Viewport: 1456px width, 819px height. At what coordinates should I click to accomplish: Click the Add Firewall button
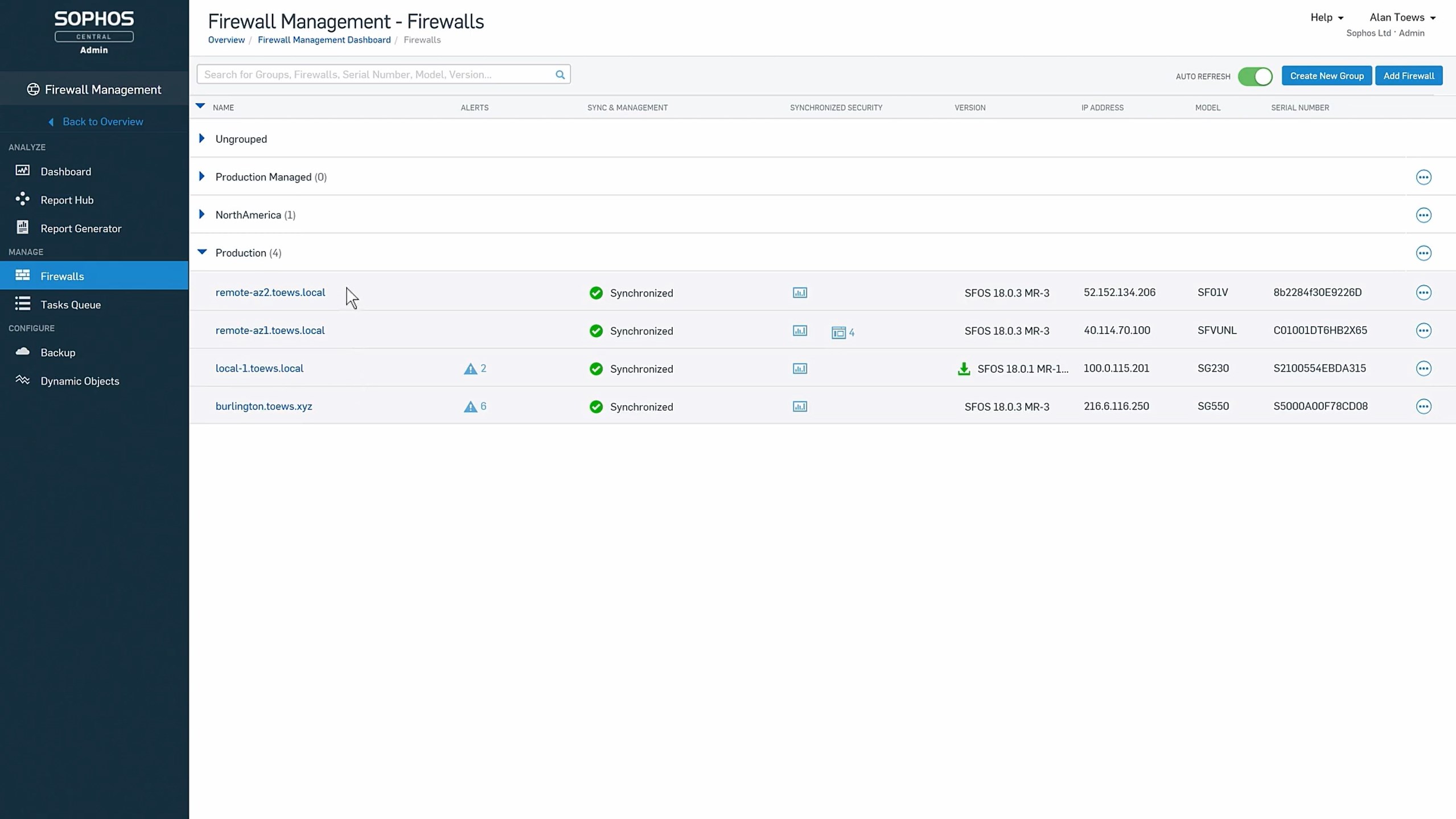pos(1408,76)
